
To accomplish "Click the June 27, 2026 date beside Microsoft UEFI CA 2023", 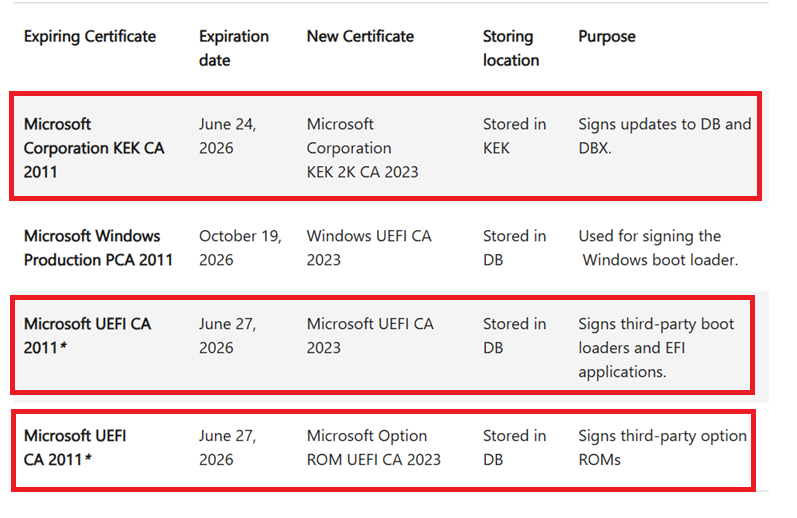I will [228, 336].
